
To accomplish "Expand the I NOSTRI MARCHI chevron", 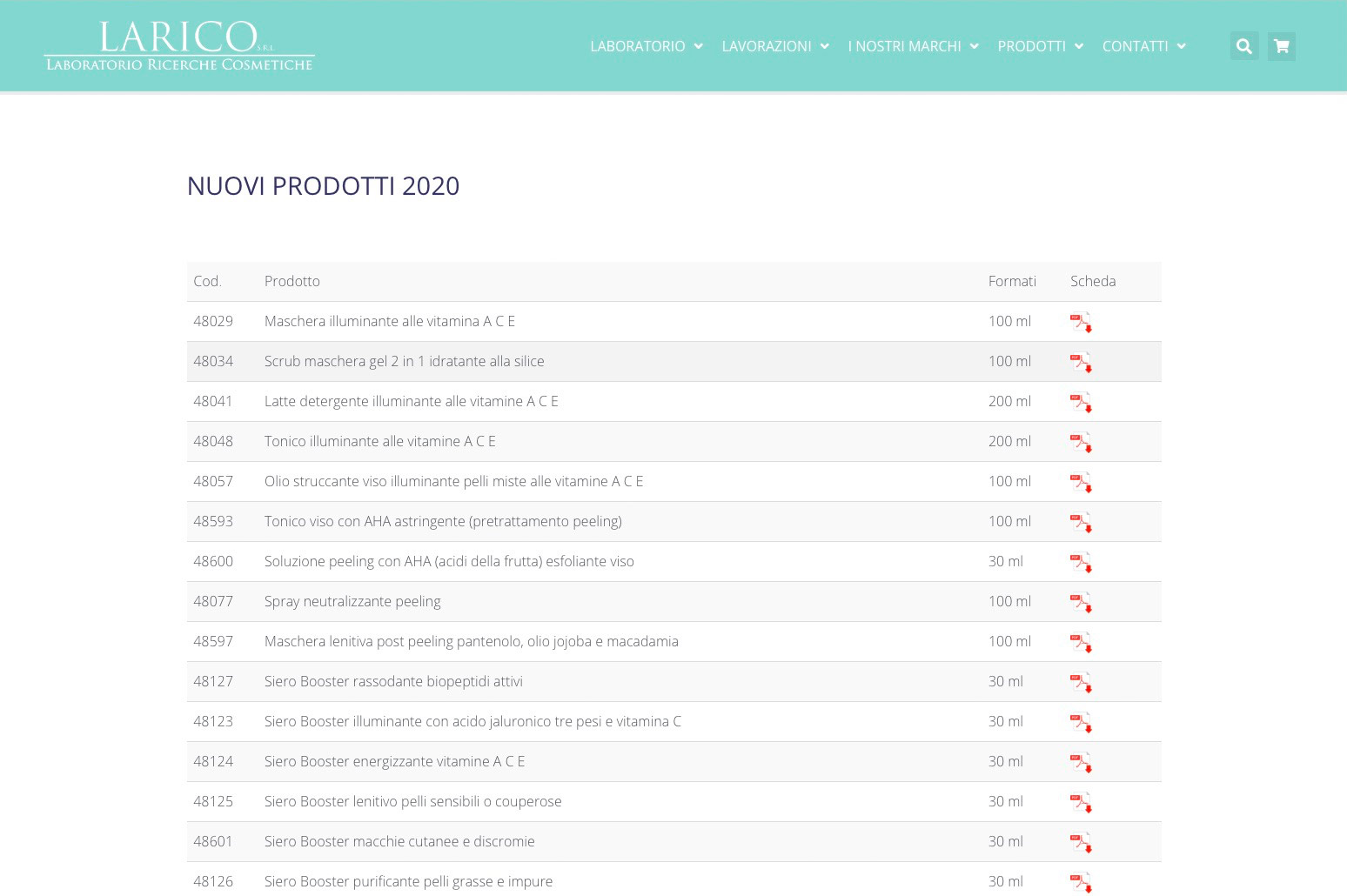I will point(974,46).
